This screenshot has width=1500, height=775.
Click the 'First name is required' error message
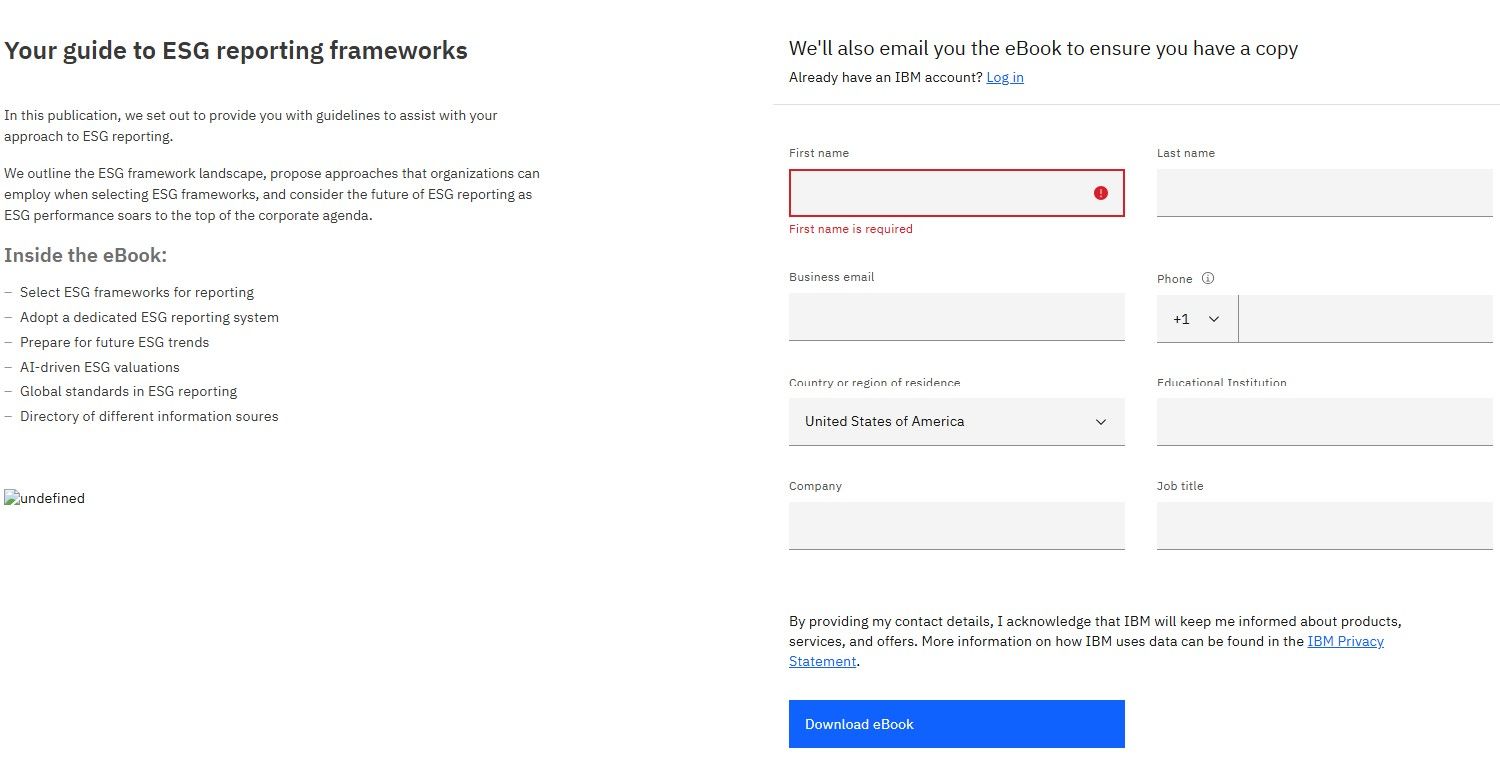(850, 229)
